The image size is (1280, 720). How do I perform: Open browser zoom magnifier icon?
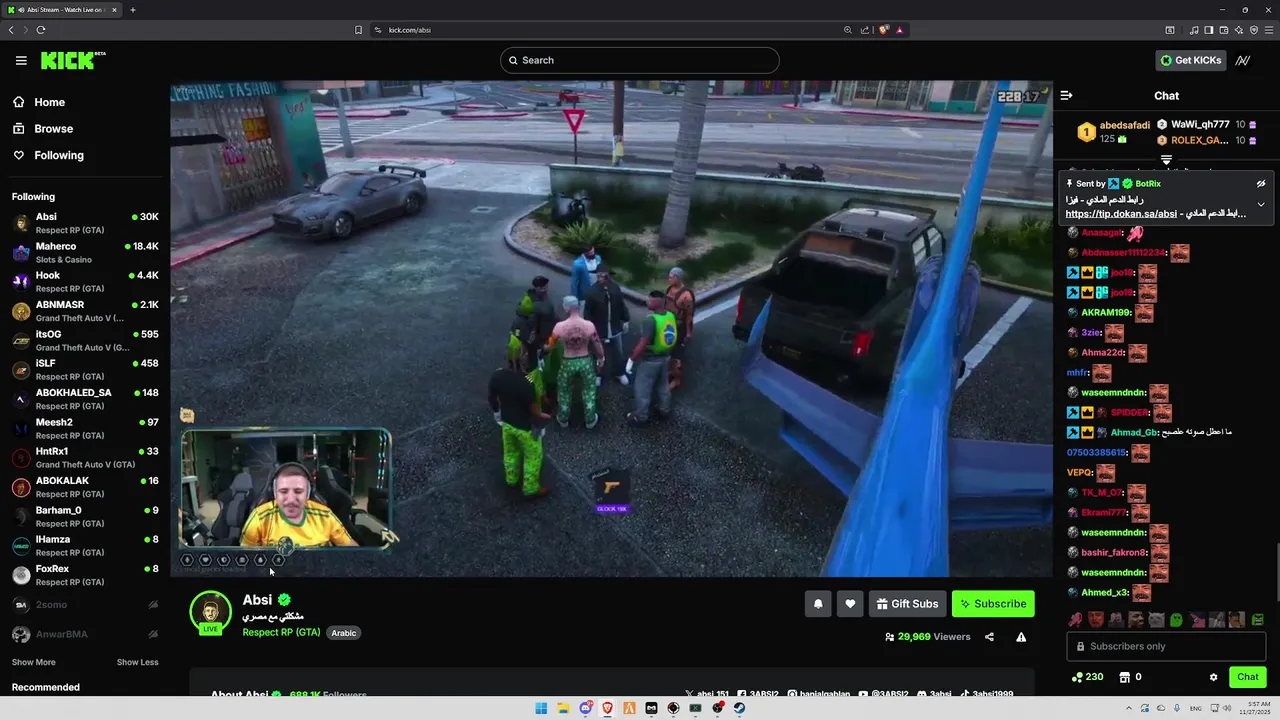848,30
